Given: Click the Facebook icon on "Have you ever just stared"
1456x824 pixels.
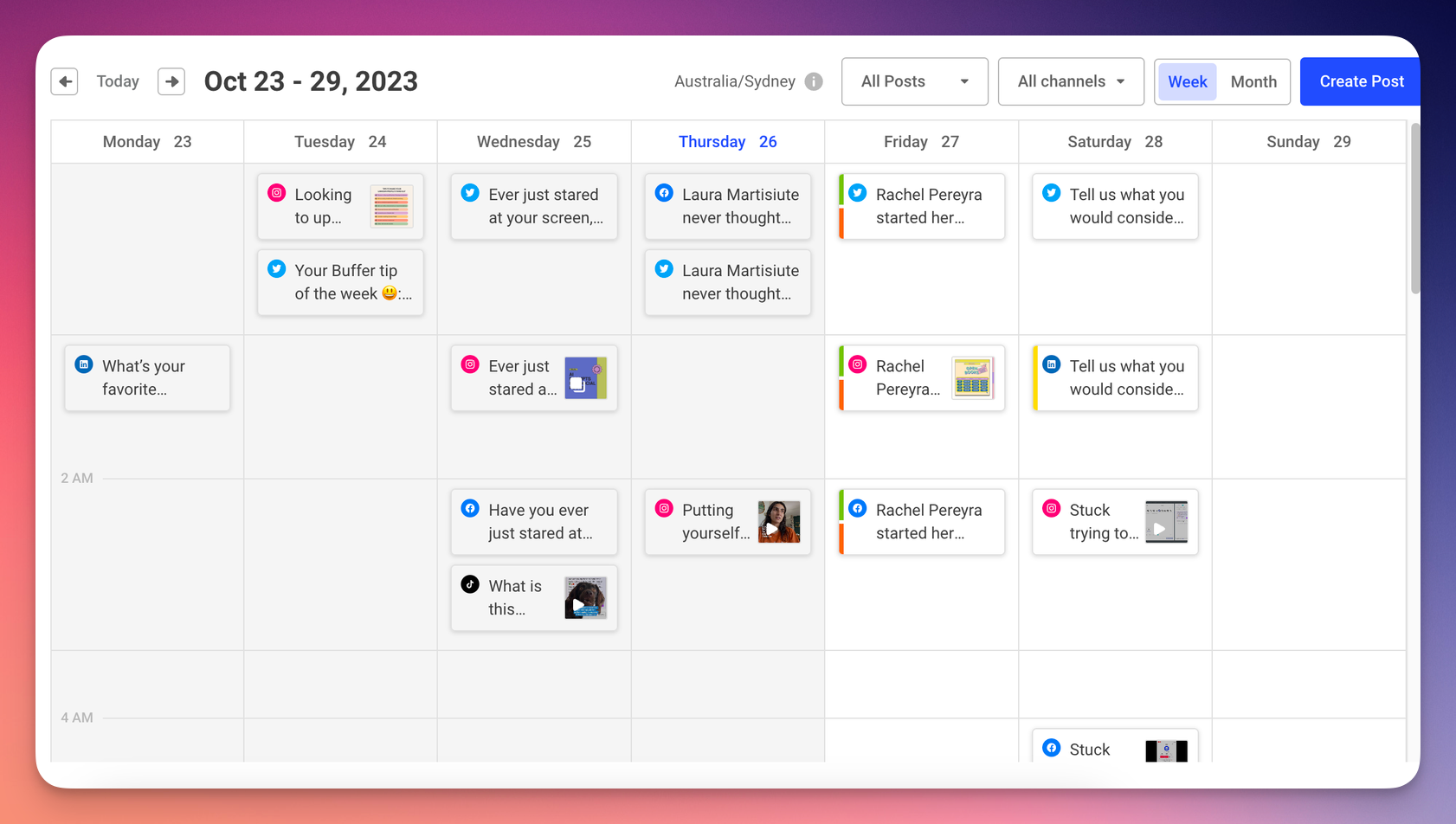Looking at the screenshot, I should pyautogui.click(x=470, y=508).
